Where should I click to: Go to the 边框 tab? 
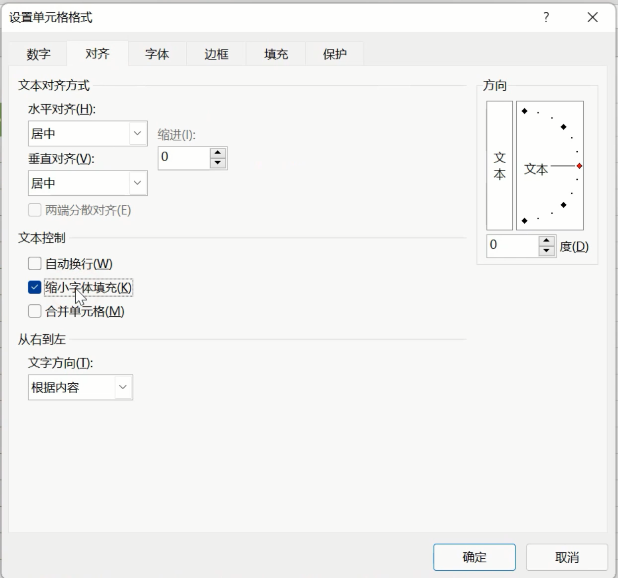point(216,54)
